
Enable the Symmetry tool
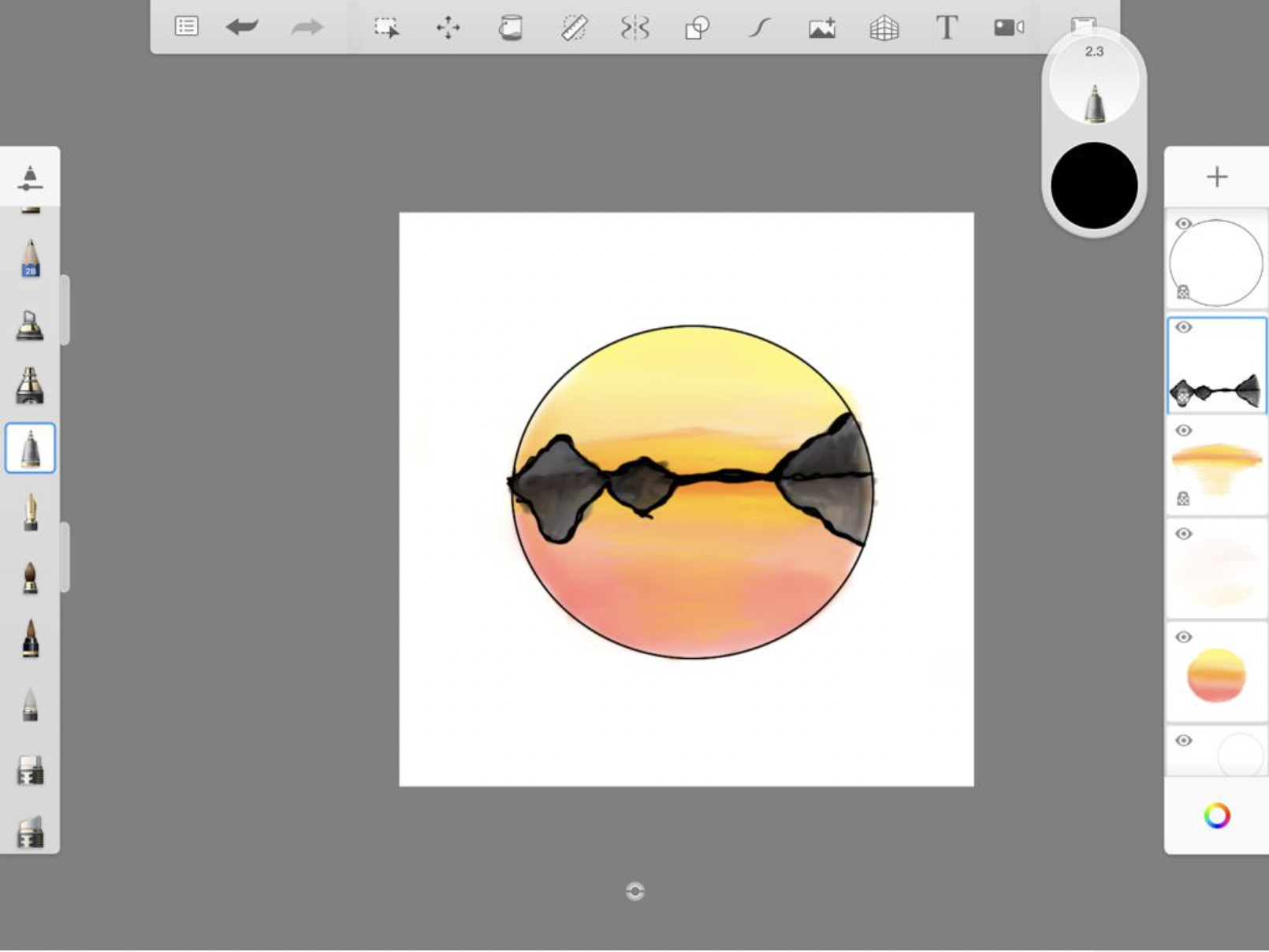point(635,28)
